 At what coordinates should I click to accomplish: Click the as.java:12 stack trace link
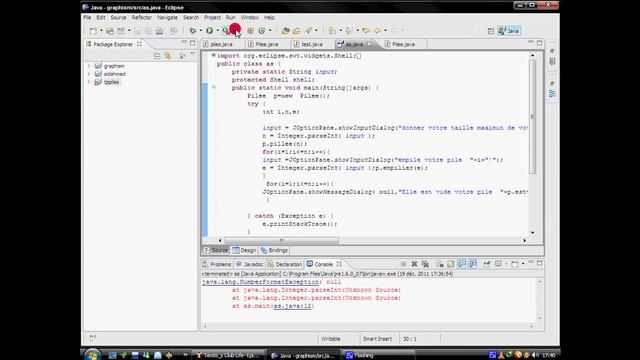(x=292, y=306)
